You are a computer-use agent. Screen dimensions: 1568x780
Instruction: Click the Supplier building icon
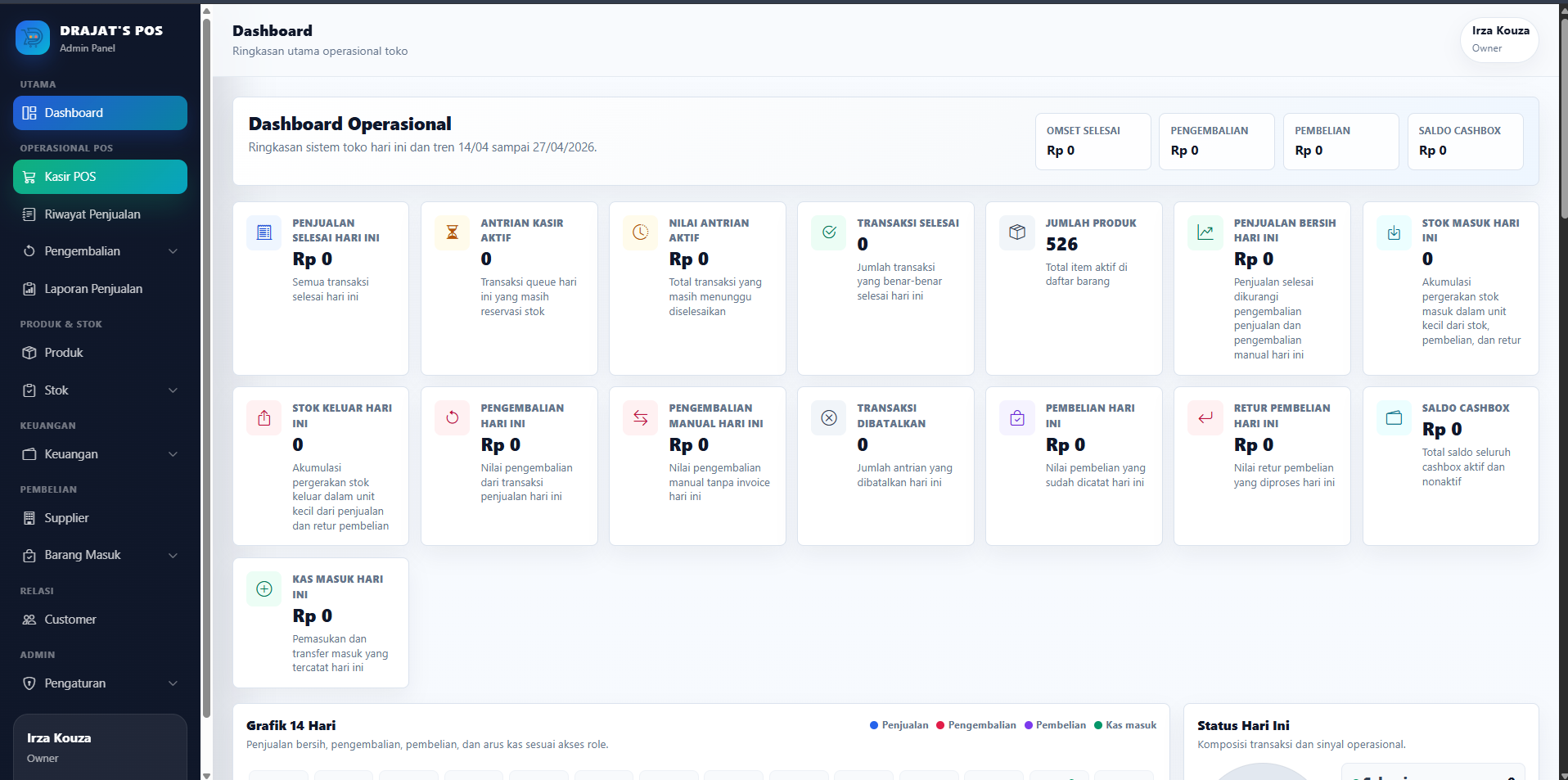(x=29, y=518)
